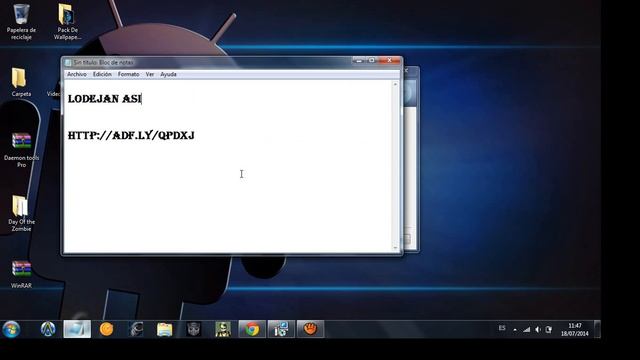640x360 pixels.
Task: Open the volume speaker tray icon
Action: click(538, 329)
